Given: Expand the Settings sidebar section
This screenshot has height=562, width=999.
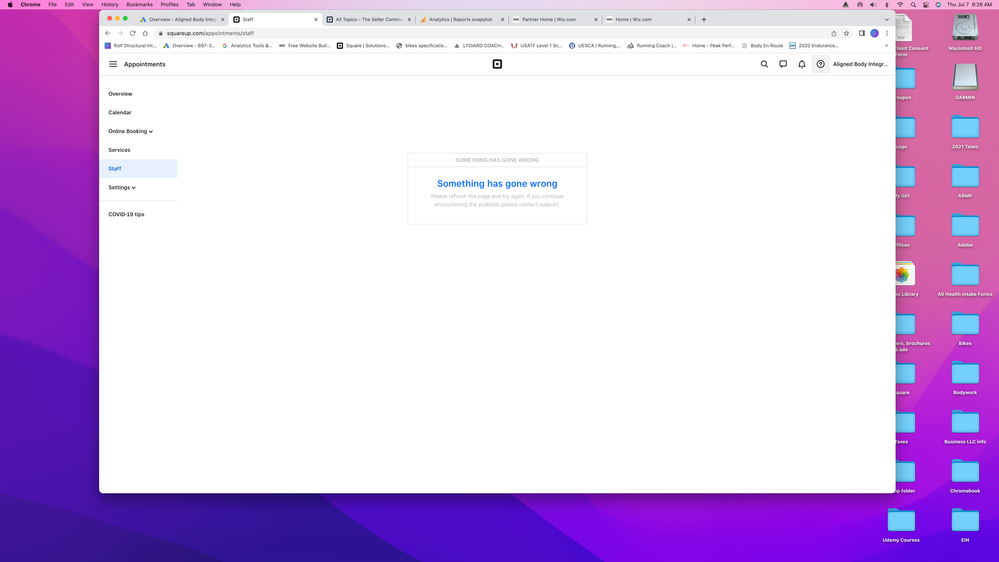Looking at the screenshot, I should (122, 187).
